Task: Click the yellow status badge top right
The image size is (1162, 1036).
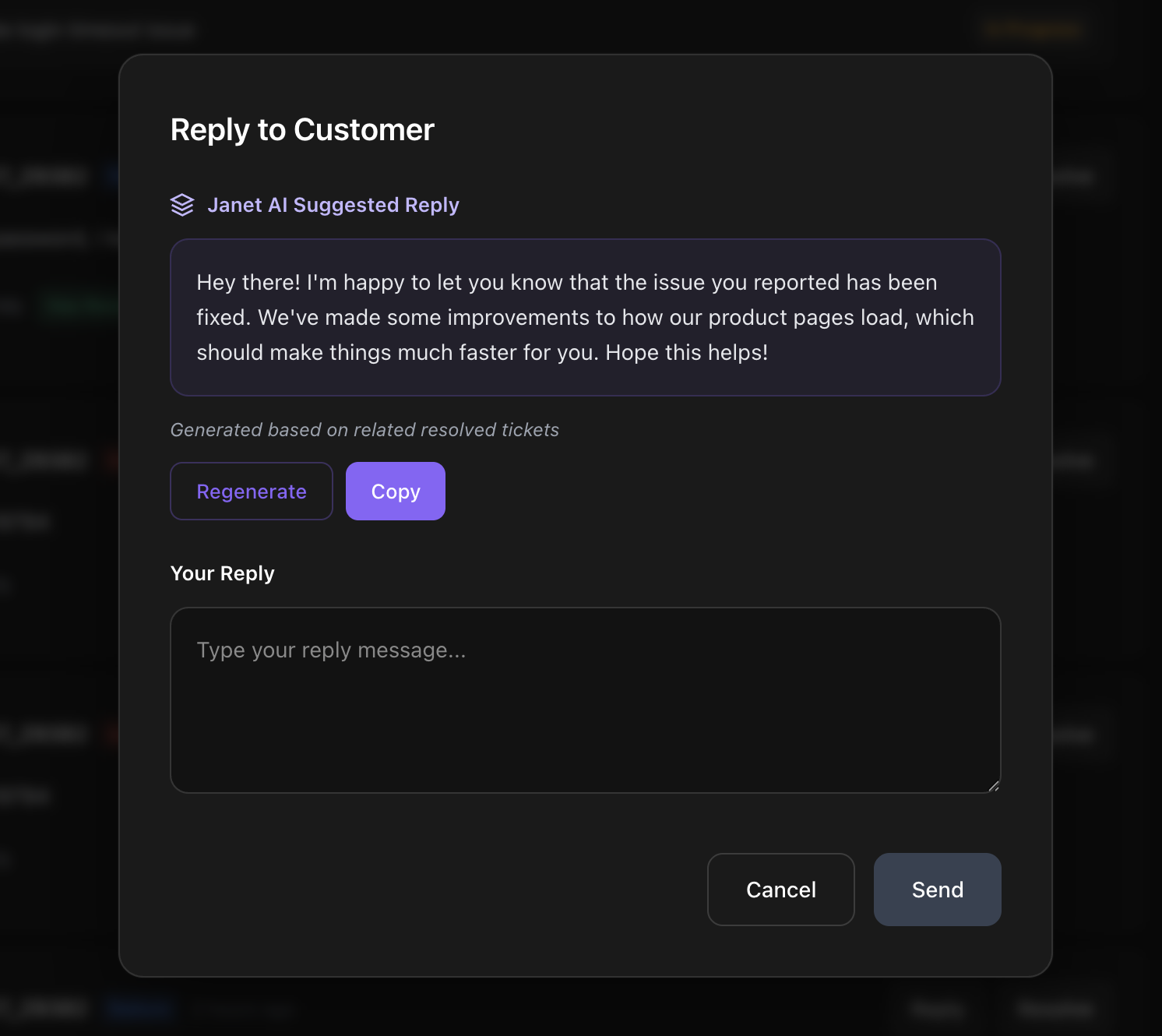Action: click(1032, 30)
